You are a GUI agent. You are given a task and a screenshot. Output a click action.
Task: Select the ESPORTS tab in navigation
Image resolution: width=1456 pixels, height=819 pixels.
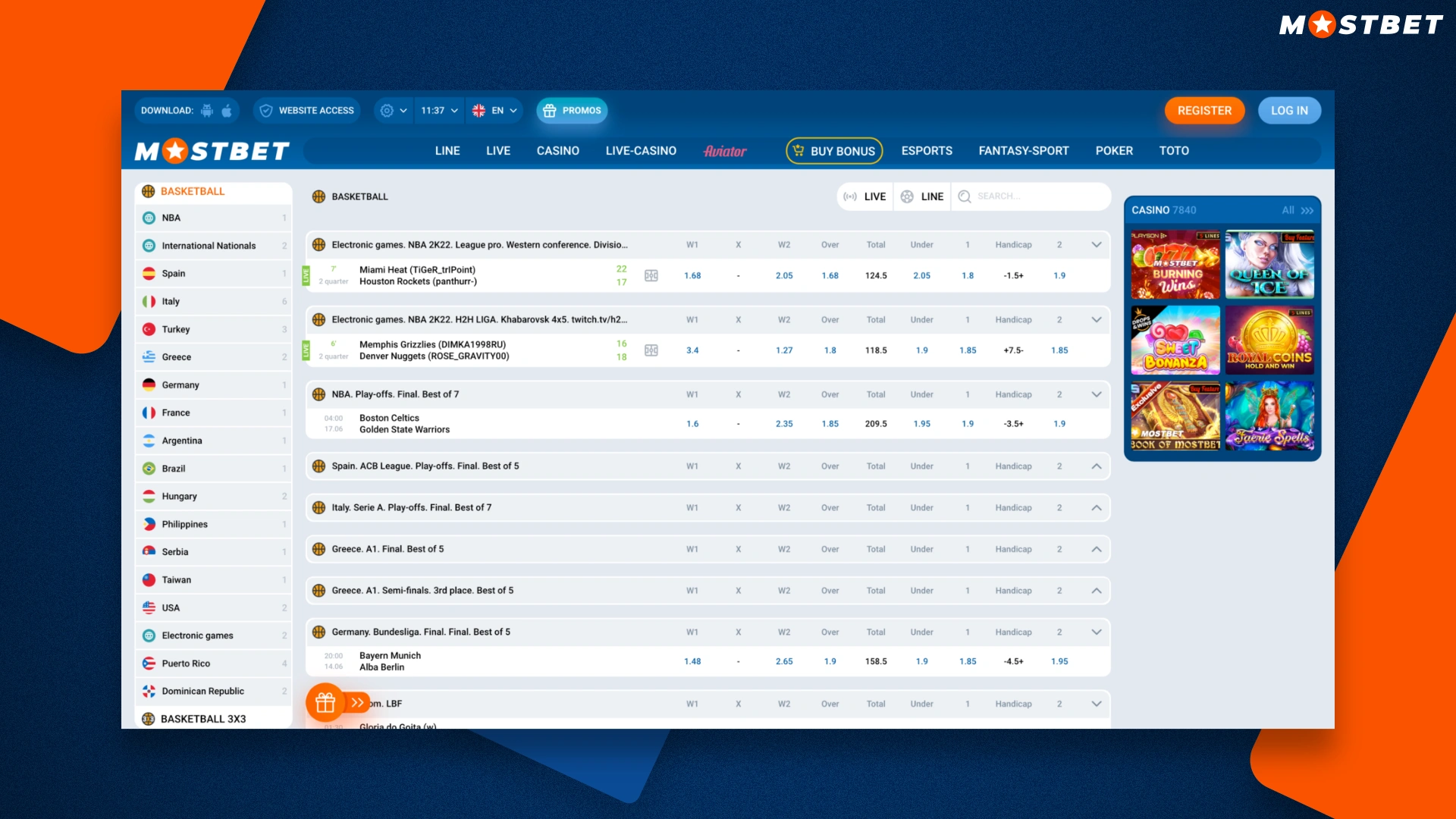(925, 151)
